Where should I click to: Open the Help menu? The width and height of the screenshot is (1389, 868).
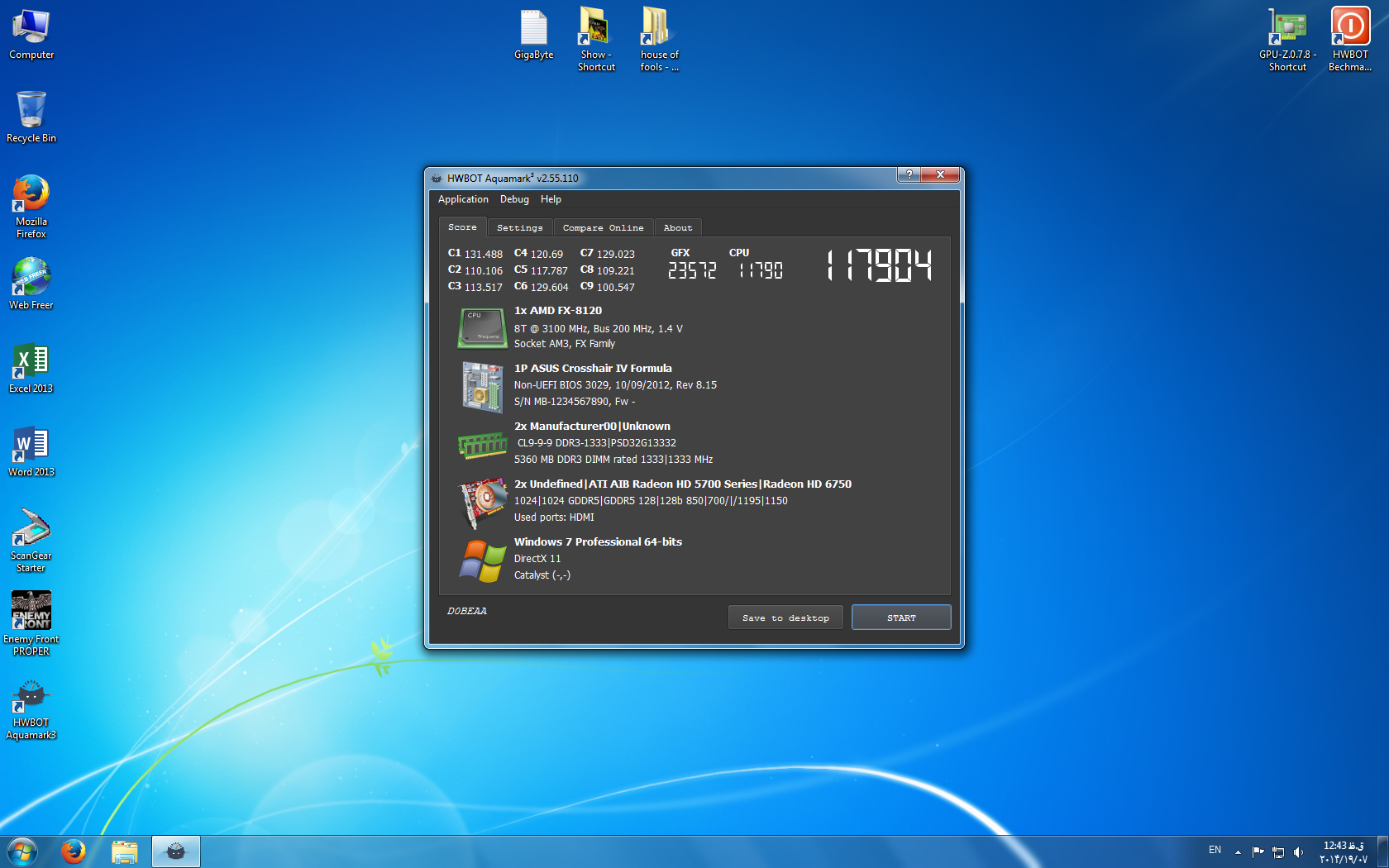click(551, 199)
